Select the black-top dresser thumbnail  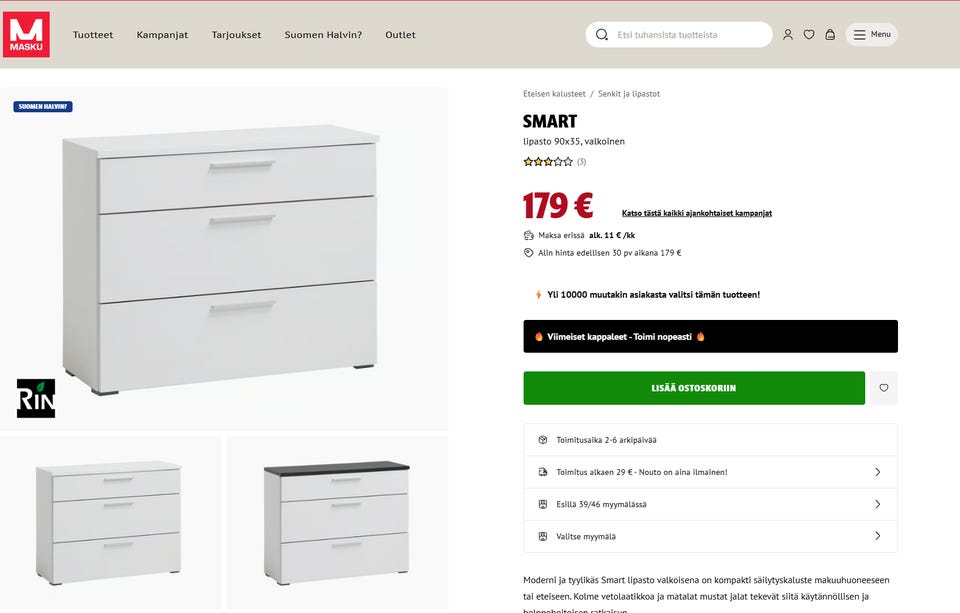pos(337,522)
